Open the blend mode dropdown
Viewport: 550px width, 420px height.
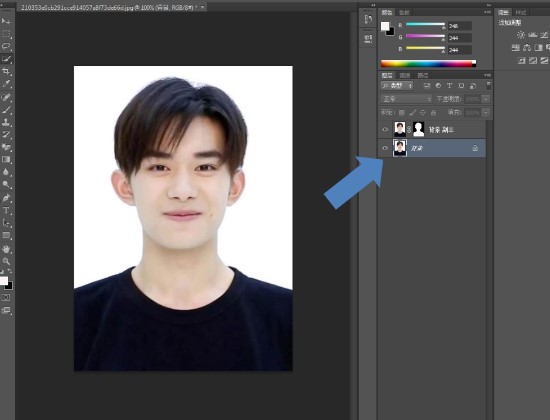[x=407, y=99]
